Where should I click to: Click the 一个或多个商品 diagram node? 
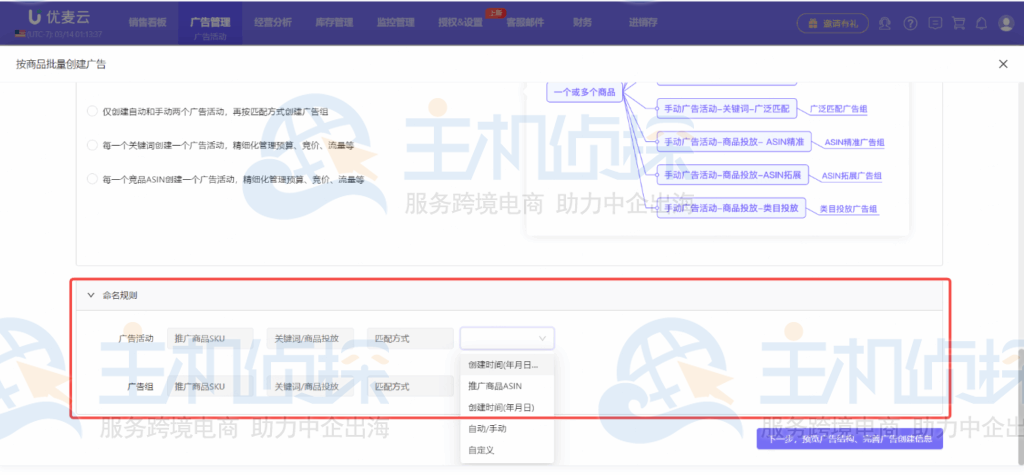pos(584,92)
